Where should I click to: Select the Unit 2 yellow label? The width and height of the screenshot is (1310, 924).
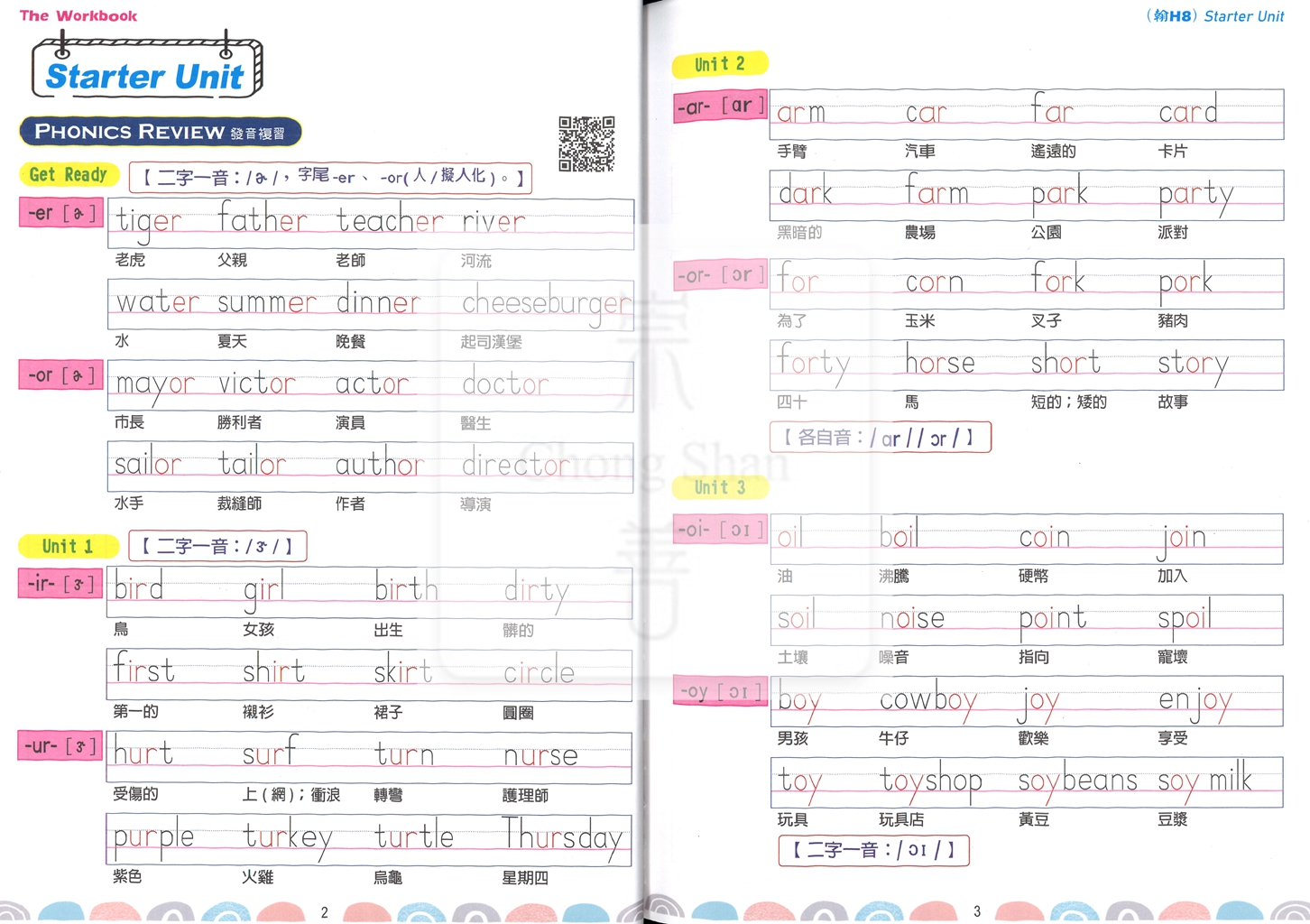point(720,64)
